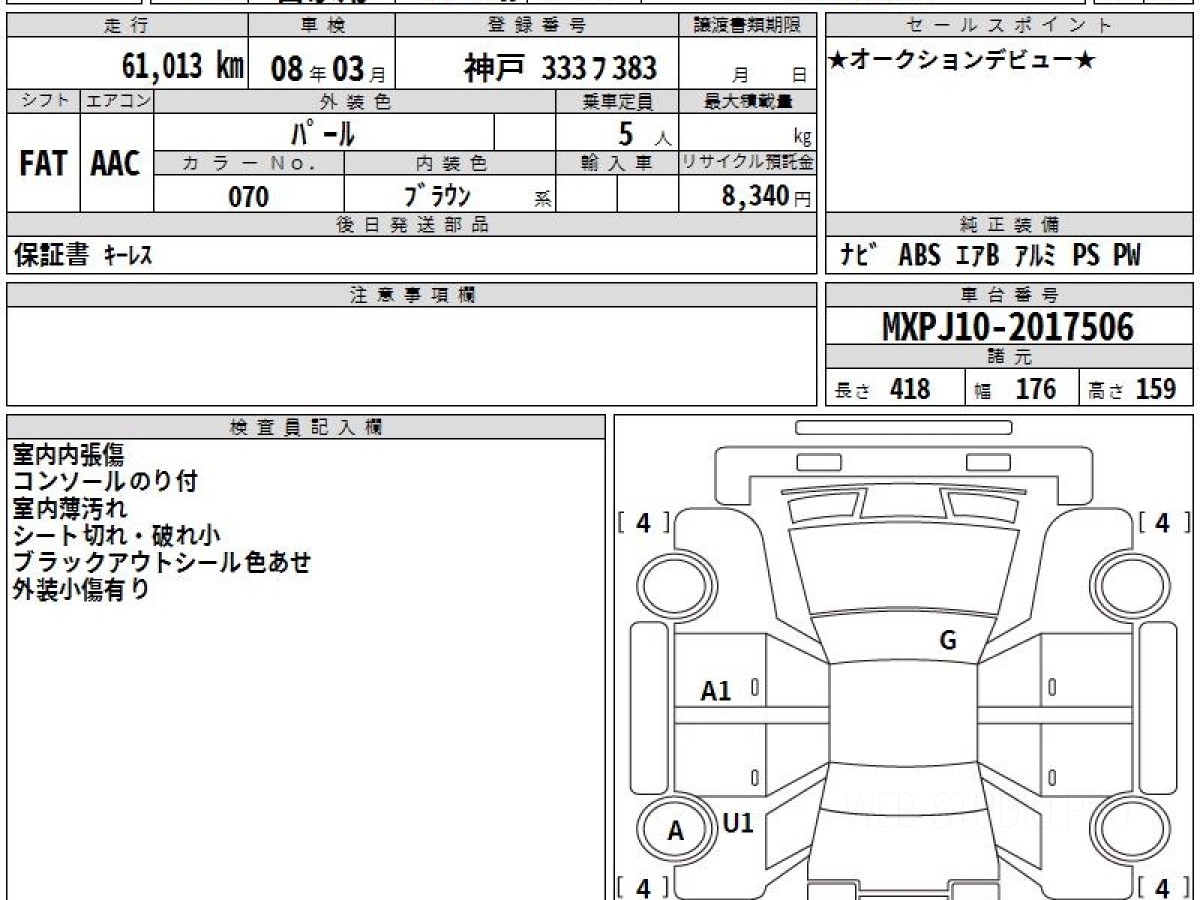Click the シート切れ・破れ小 inspector note
The height and width of the screenshot is (900, 1200).
point(116,535)
